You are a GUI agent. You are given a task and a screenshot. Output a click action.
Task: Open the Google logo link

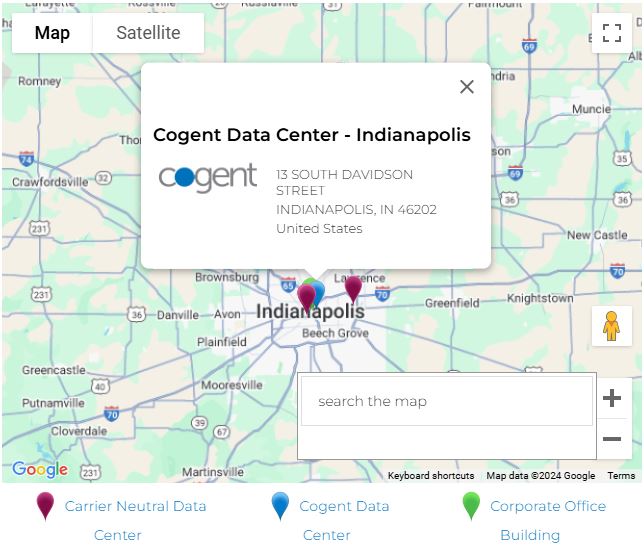tap(40, 469)
